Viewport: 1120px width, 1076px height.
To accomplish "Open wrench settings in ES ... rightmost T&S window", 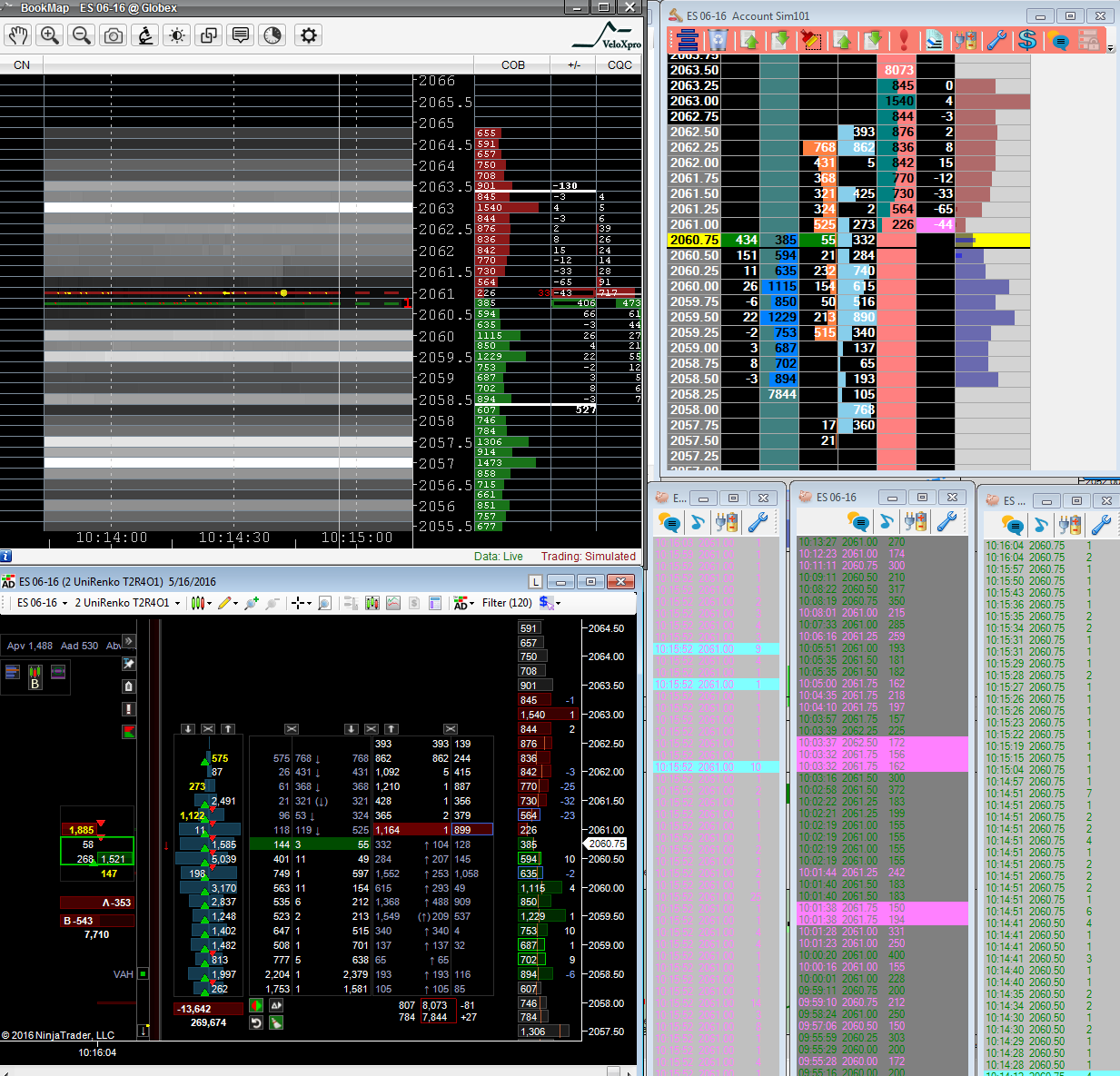I will (x=1101, y=524).
